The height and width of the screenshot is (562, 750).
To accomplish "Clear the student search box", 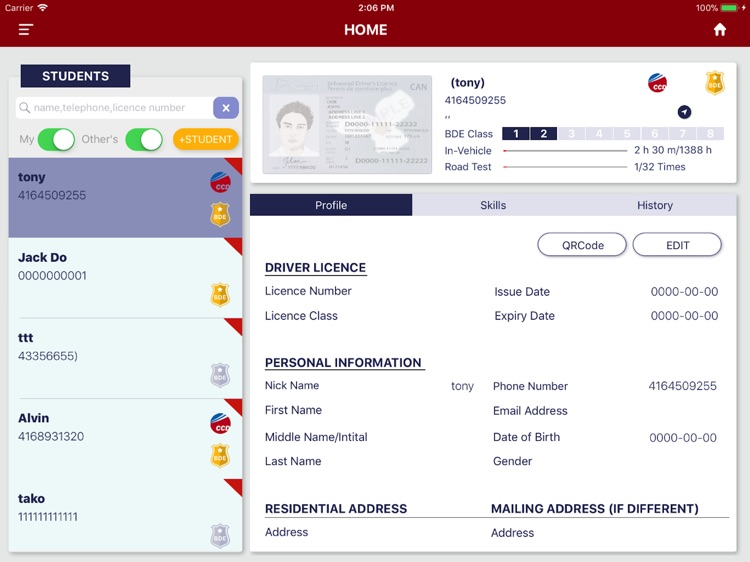I will tap(226, 108).
